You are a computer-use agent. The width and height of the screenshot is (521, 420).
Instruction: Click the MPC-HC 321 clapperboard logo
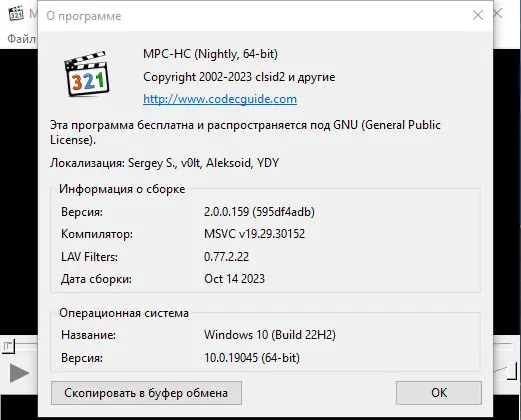pyautogui.click(x=87, y=74)
